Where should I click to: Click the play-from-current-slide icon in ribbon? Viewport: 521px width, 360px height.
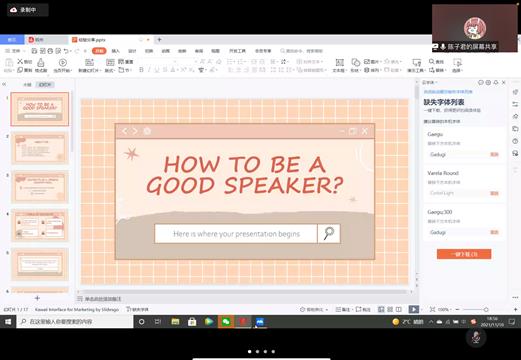pyautogui.click(x=63, y=62)
